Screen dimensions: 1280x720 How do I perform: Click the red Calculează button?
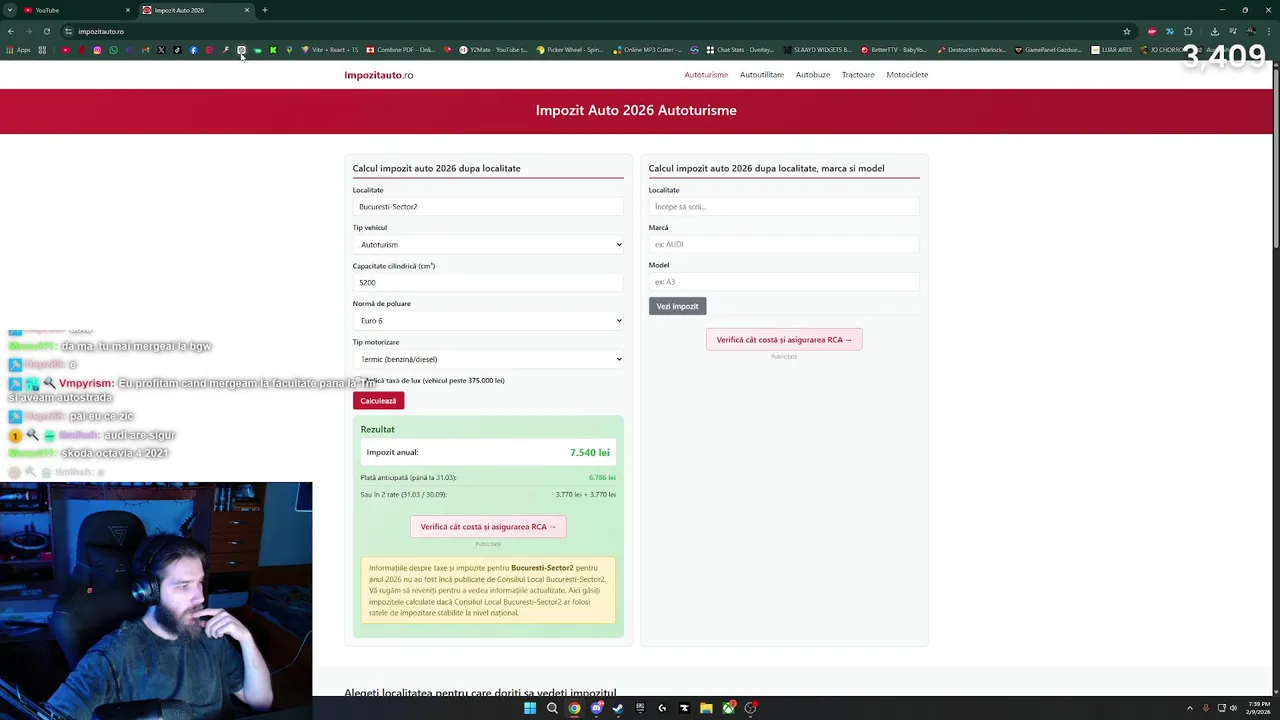[x=378, y=401]
